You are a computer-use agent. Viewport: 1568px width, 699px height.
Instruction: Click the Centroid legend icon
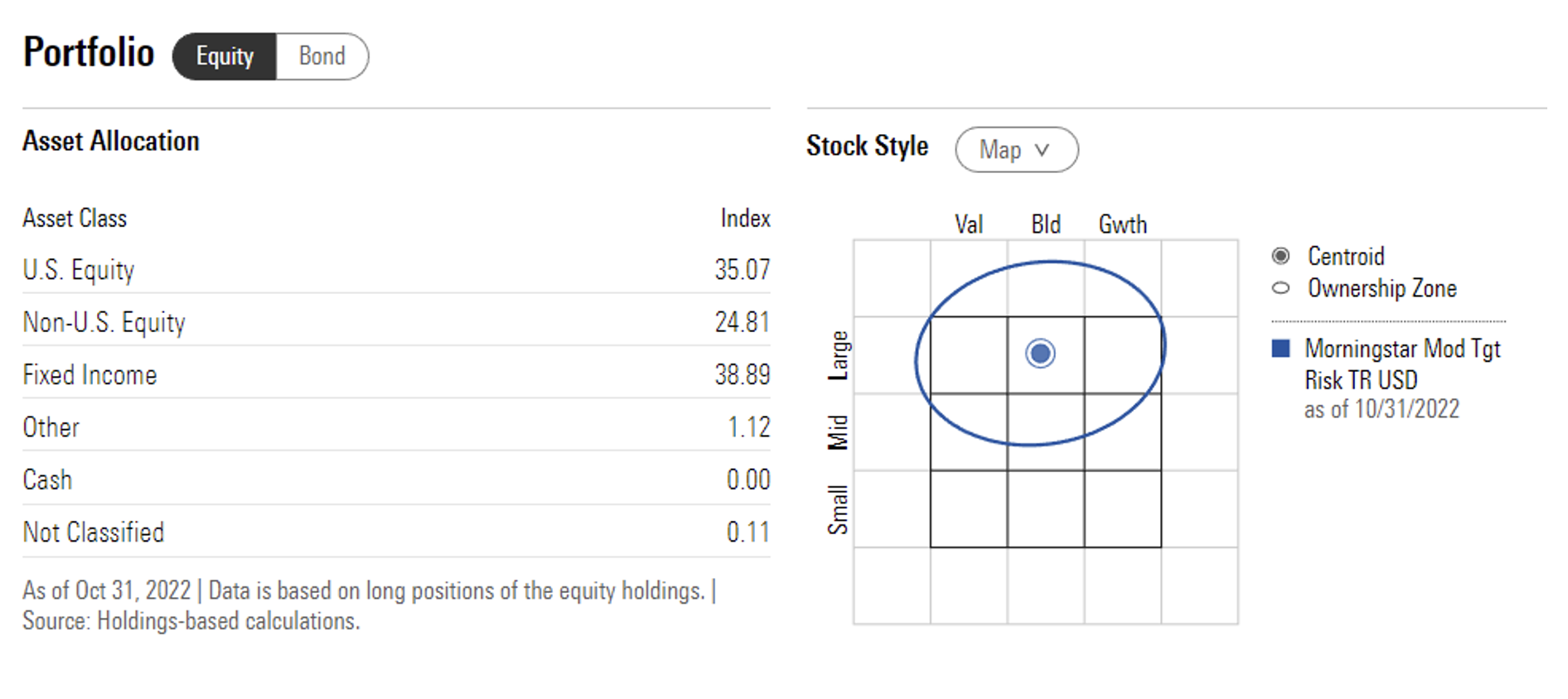click(x=1280, y=256)
